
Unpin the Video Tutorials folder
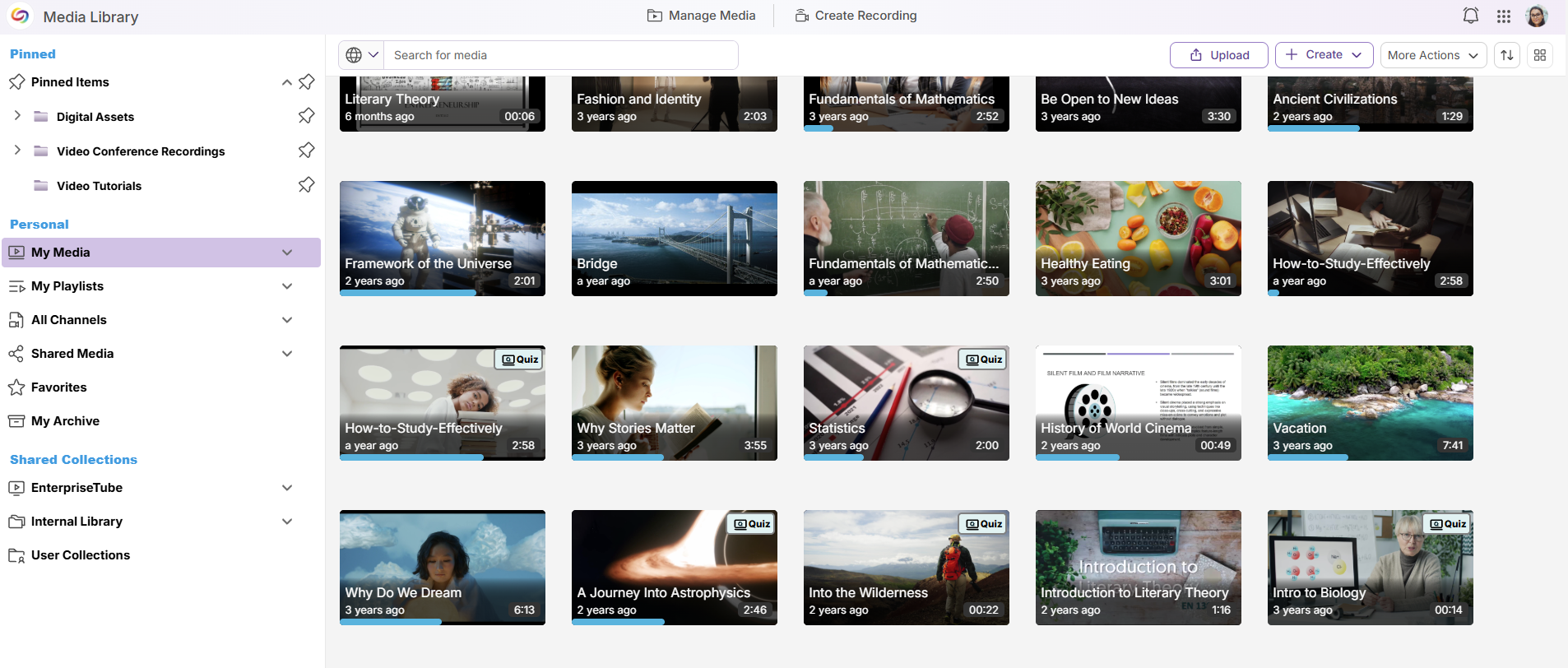pos(306,185)
